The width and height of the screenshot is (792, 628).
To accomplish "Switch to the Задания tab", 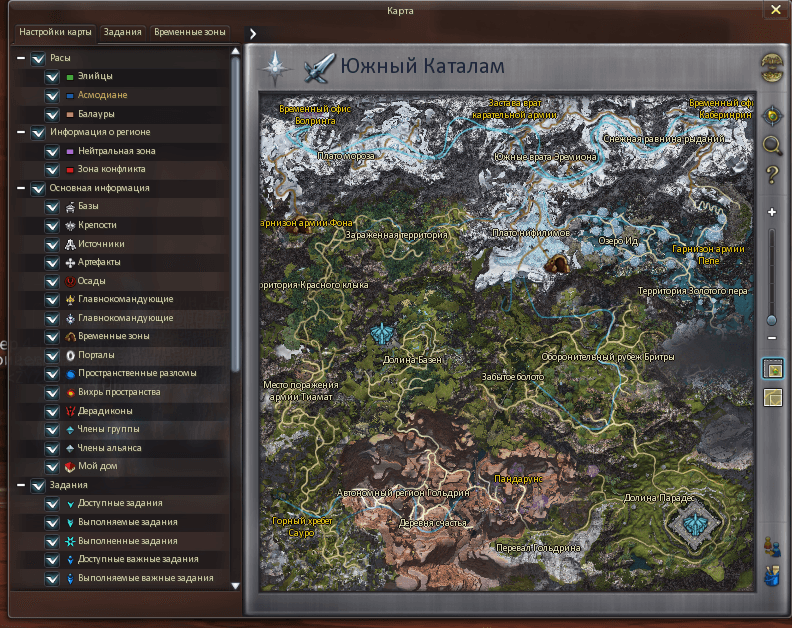I will (122, 32).
